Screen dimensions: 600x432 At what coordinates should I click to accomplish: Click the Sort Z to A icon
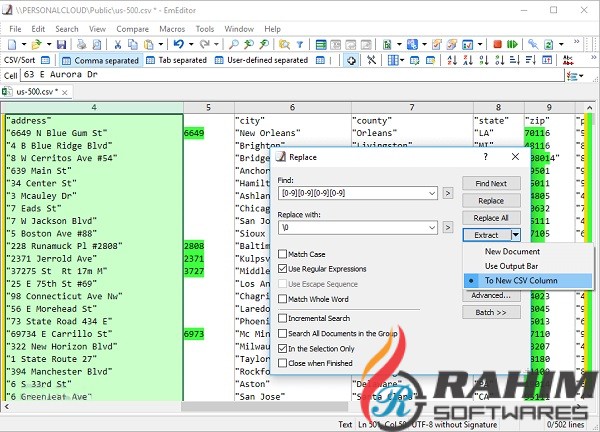[468, 60]
